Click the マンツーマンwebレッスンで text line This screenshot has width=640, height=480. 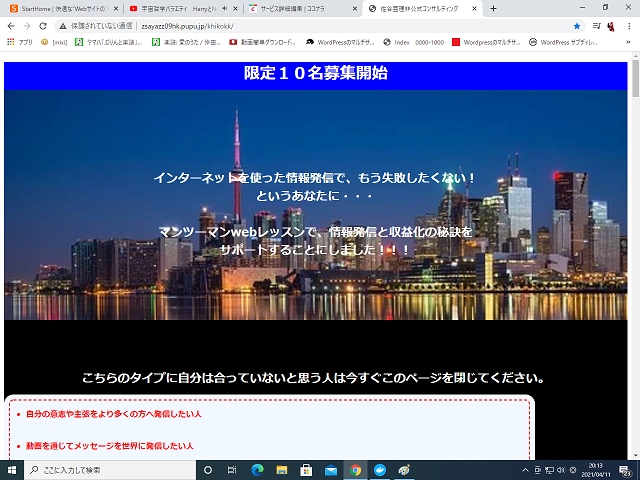click(x=316, y=232)
